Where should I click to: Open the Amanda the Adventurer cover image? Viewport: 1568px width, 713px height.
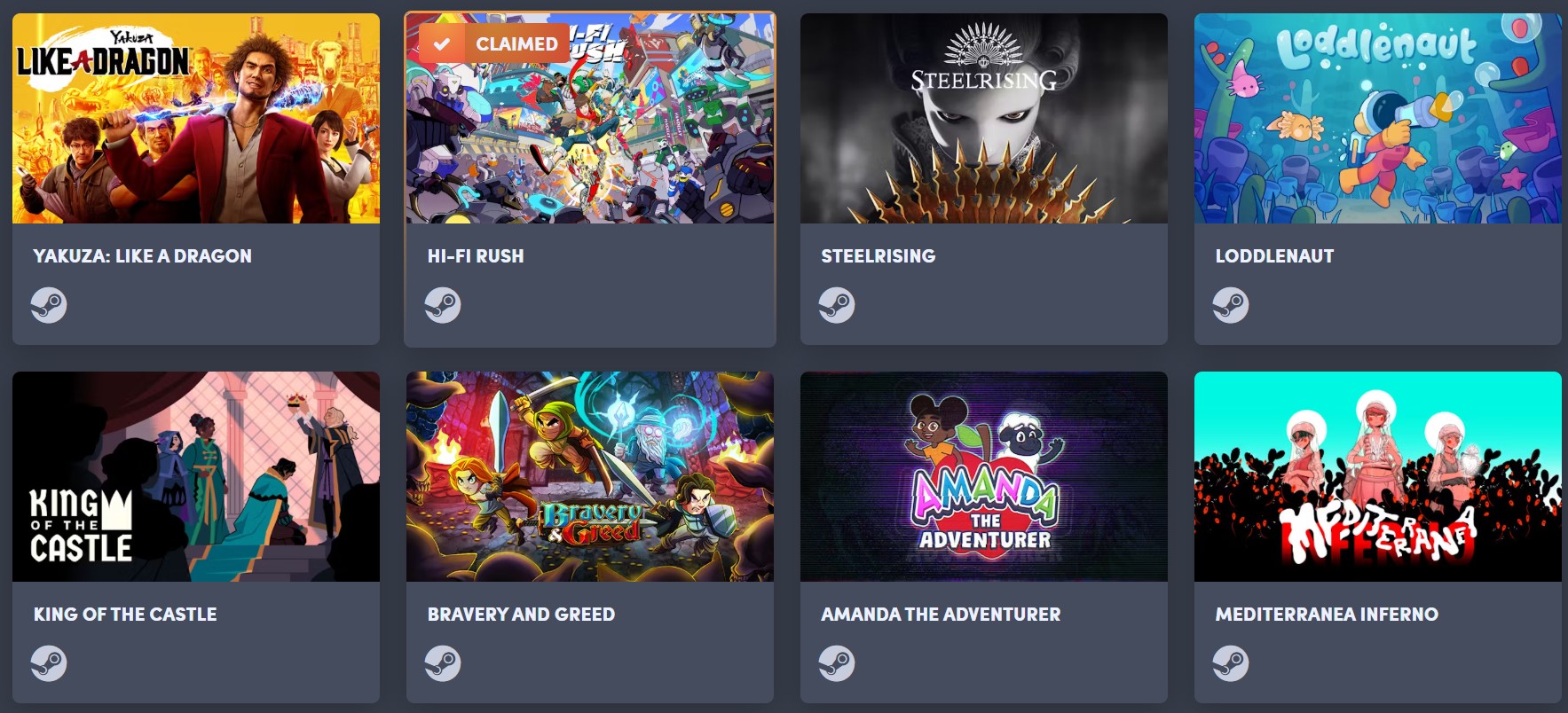pyautogui.click(x=984, y=476)
